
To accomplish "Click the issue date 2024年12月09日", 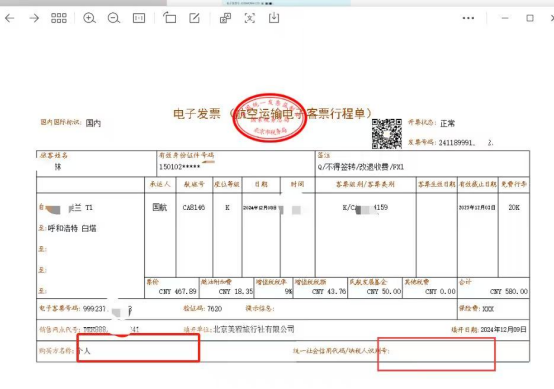I will [x=503, y=329].
